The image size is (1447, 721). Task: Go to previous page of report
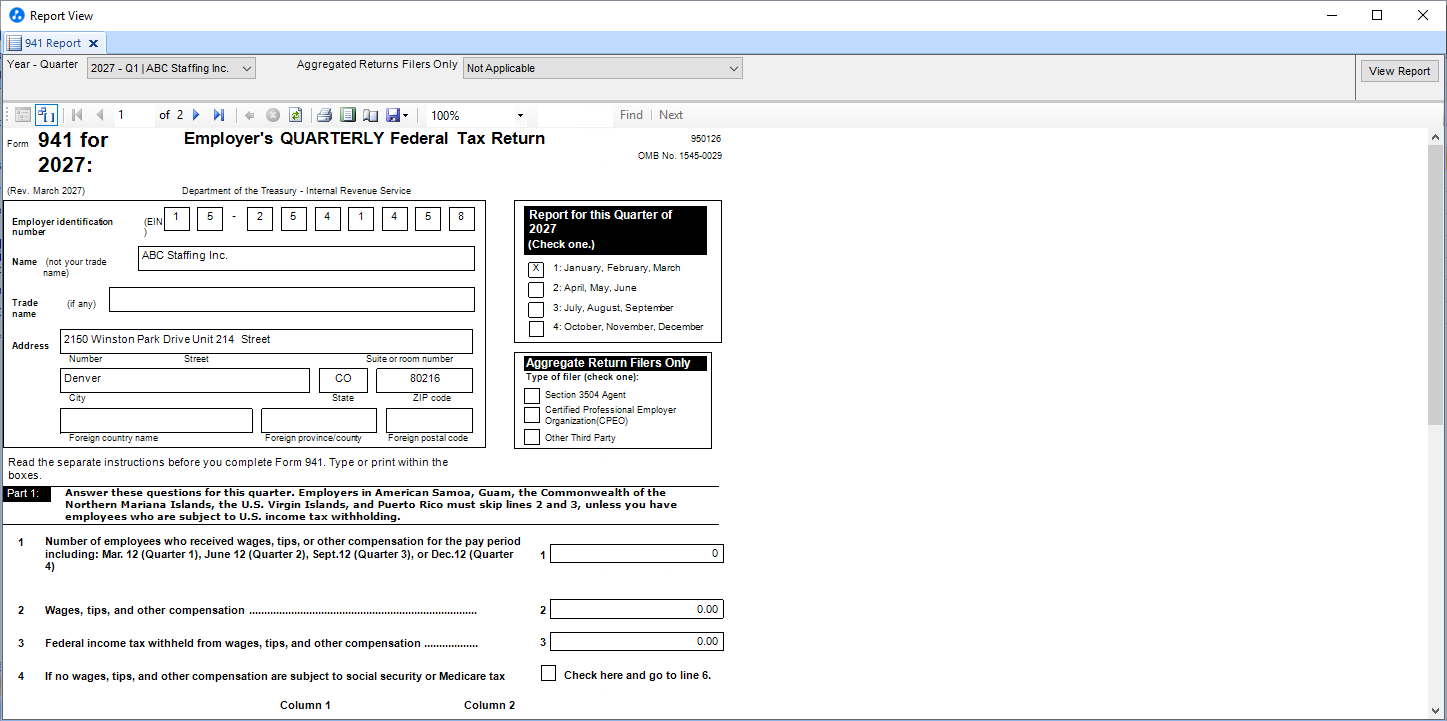tap(100, 115)
